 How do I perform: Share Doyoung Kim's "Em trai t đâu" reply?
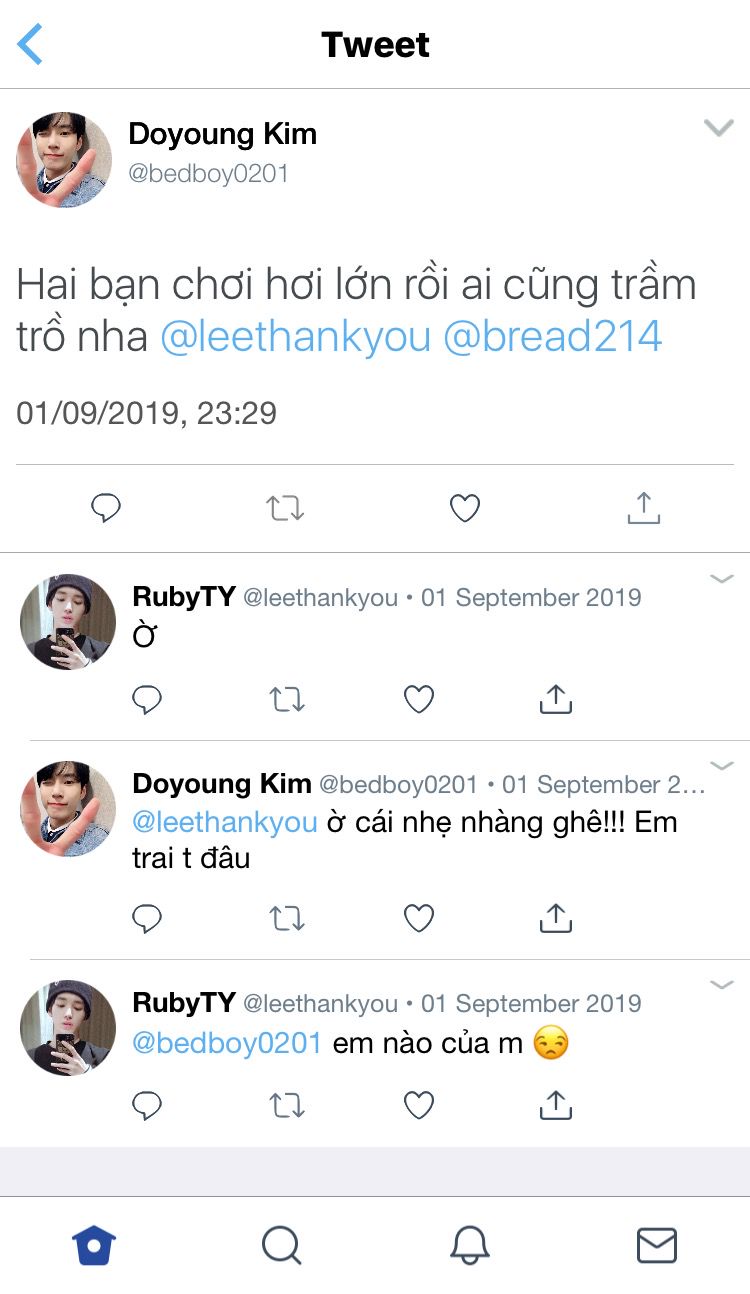[x=555, y=917]
